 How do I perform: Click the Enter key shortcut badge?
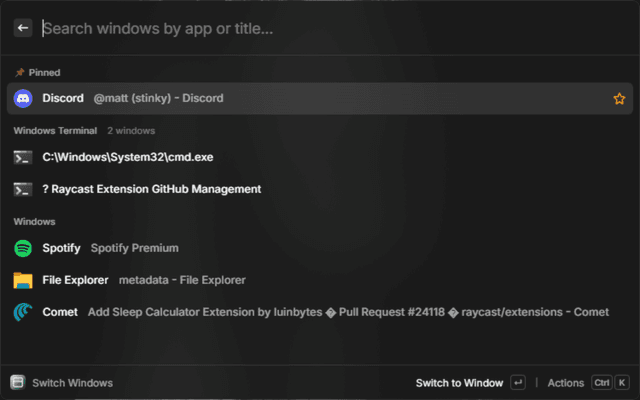pyautogui.click(x=517, y=382)
